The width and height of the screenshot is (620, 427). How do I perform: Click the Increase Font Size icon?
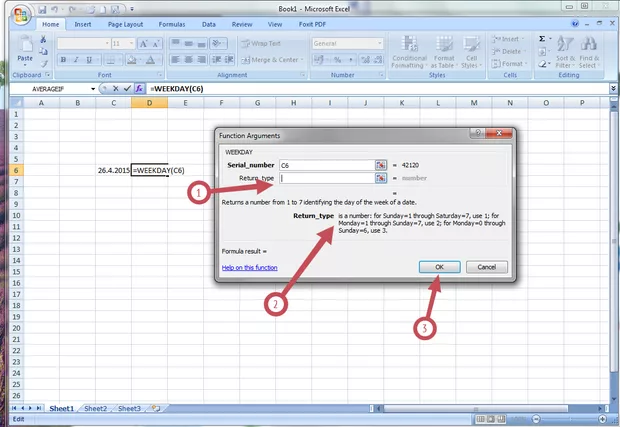pyautogui.click(x=144, y=43)
